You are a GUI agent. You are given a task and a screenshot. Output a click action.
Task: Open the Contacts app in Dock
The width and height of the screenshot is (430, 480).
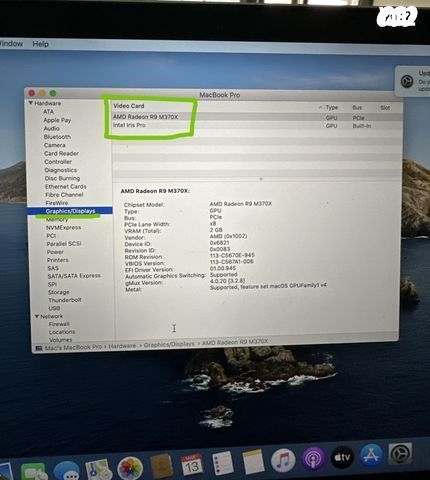click(x=162, y=465)
